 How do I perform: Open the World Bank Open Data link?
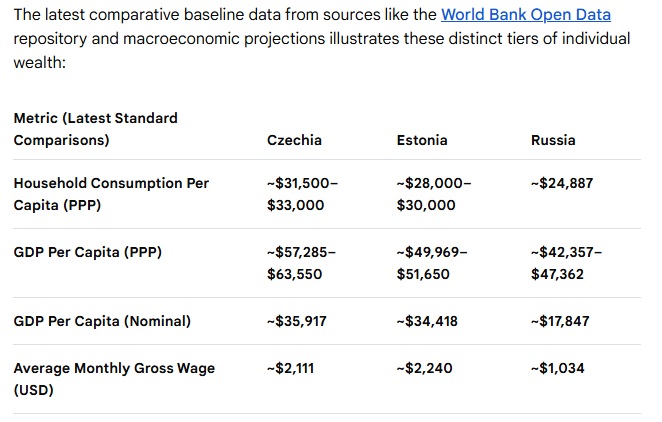[526, 15]
